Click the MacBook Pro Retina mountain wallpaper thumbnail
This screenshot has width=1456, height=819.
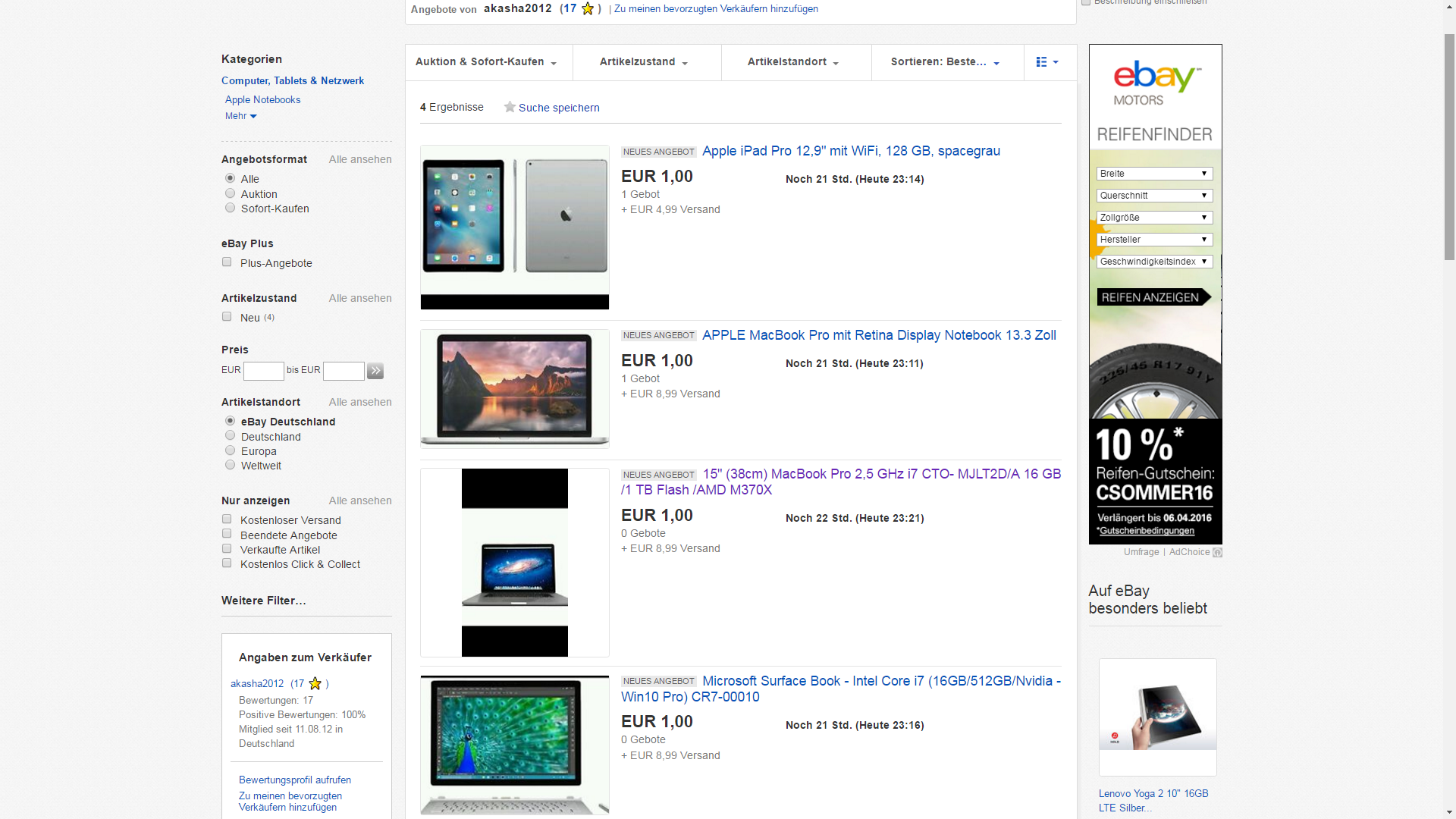515,389
